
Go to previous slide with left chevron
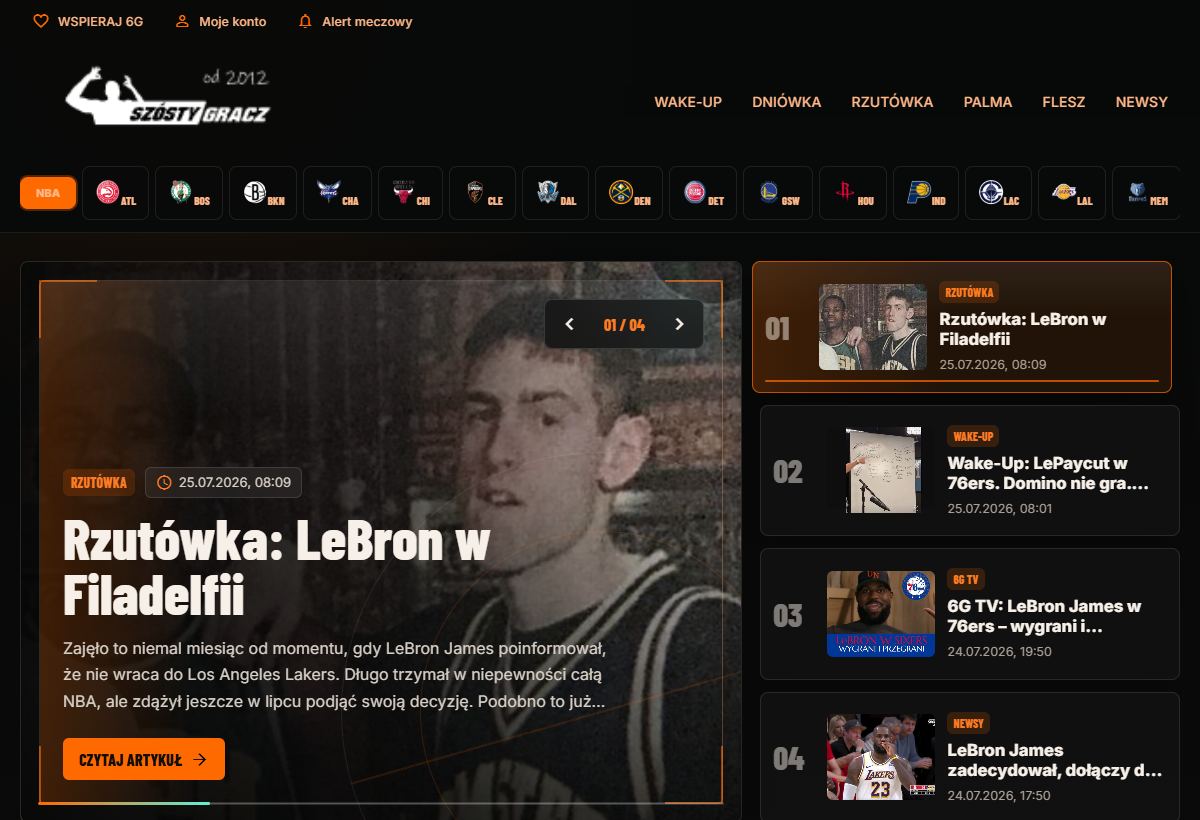tap(570, 324)
